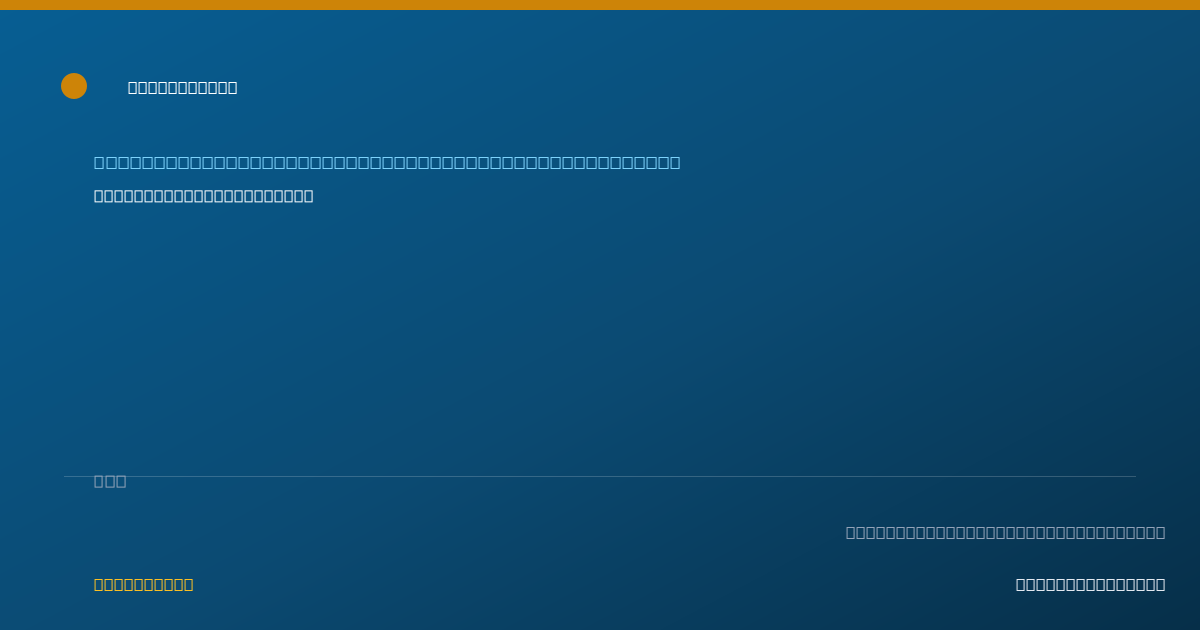Click the white footer text on right side
Viewport: 1200px width, 630px height.
(1090, 585)
